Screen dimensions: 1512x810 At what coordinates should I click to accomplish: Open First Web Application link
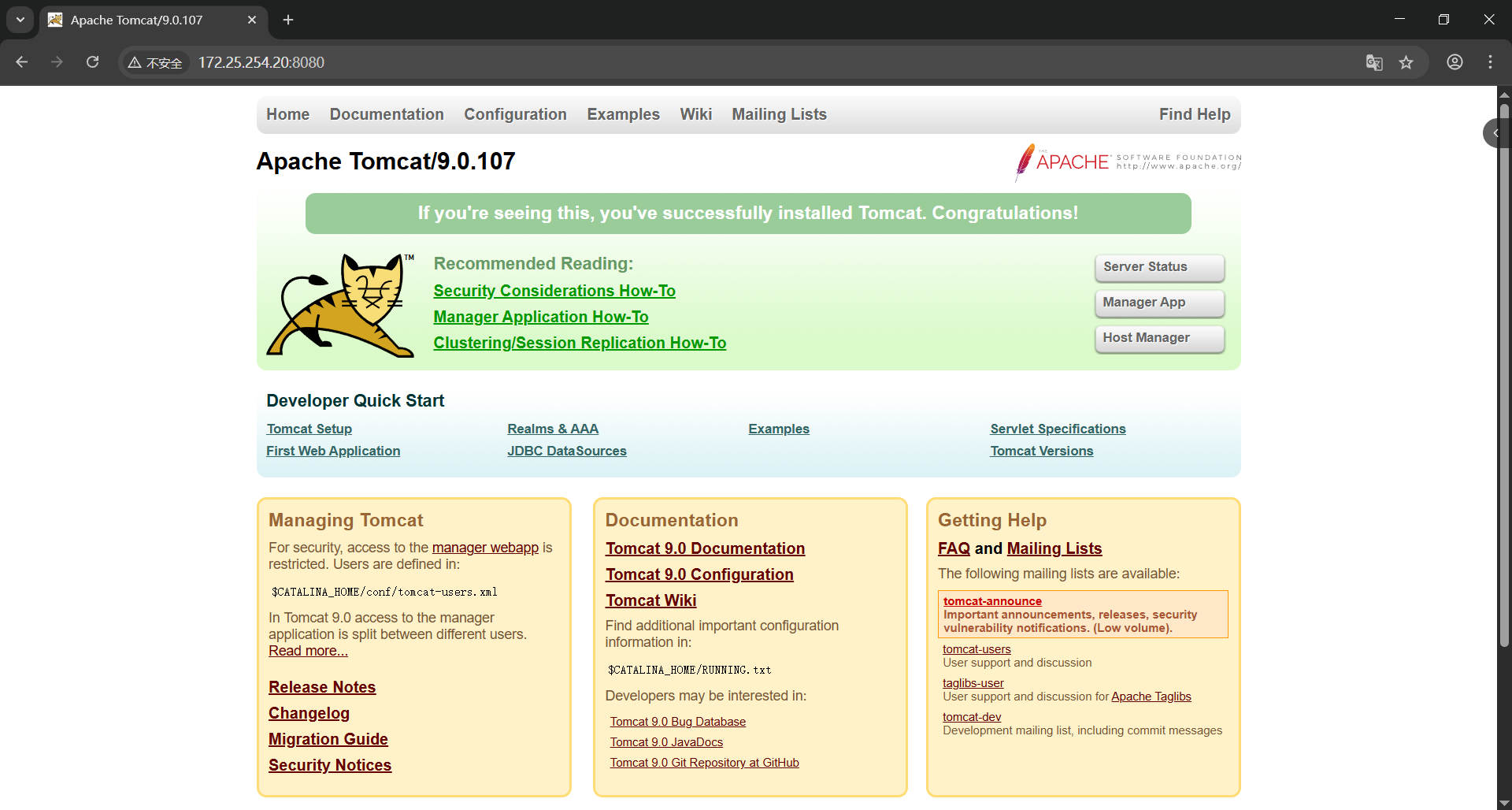click(333, 451)
